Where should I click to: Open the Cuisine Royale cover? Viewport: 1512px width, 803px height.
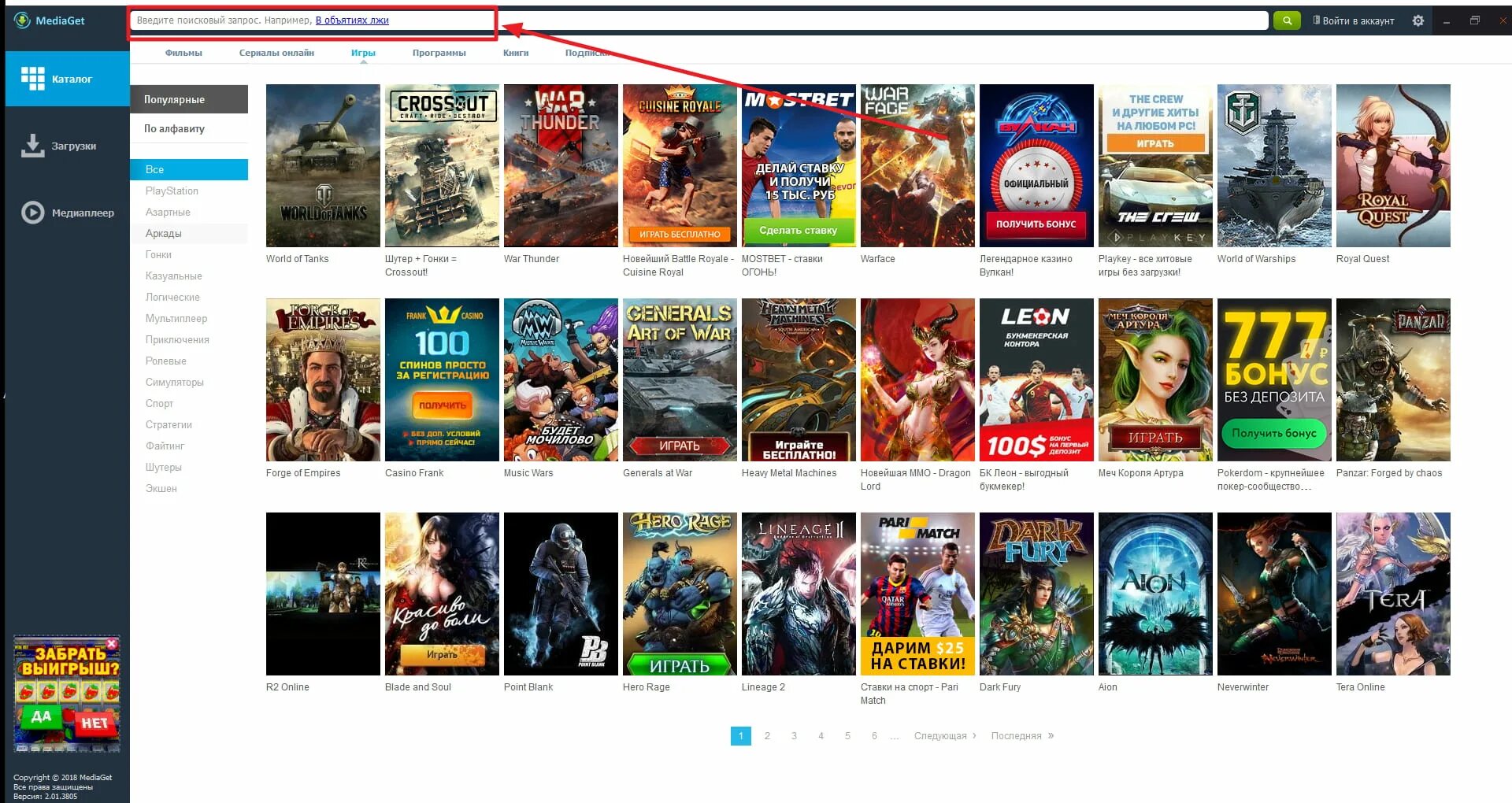click(680, 165)
